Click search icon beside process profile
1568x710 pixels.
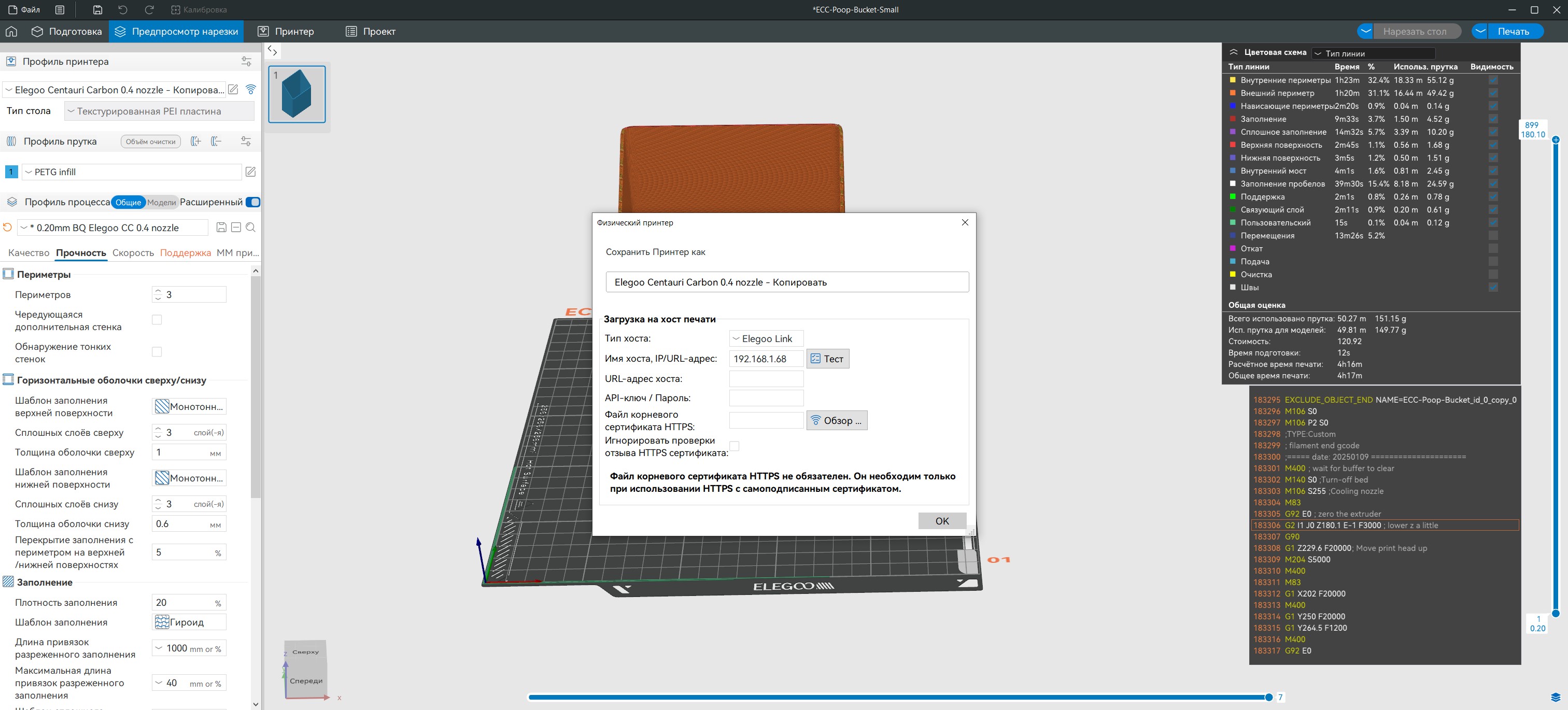(x=251, y=228)
